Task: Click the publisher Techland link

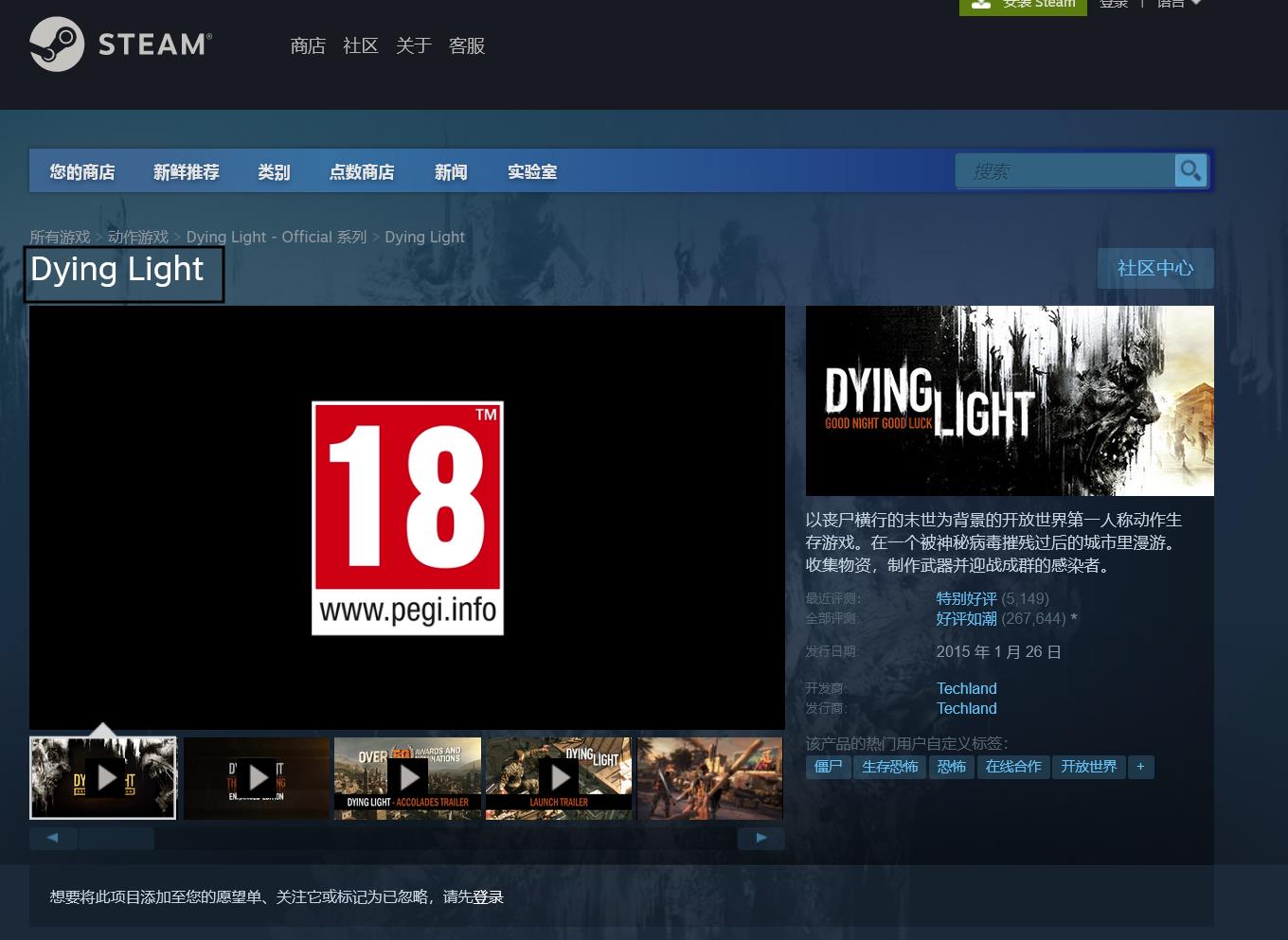Action: point(966,708)
